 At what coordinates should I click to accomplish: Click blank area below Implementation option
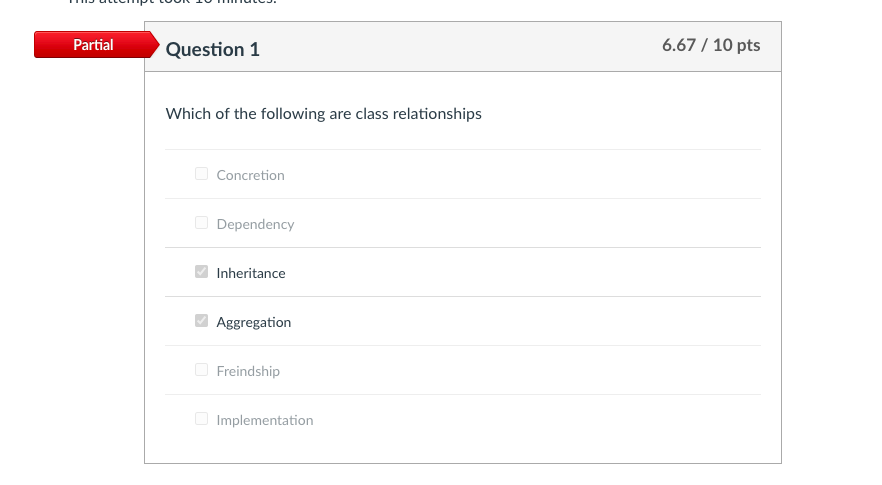[460, 447]
